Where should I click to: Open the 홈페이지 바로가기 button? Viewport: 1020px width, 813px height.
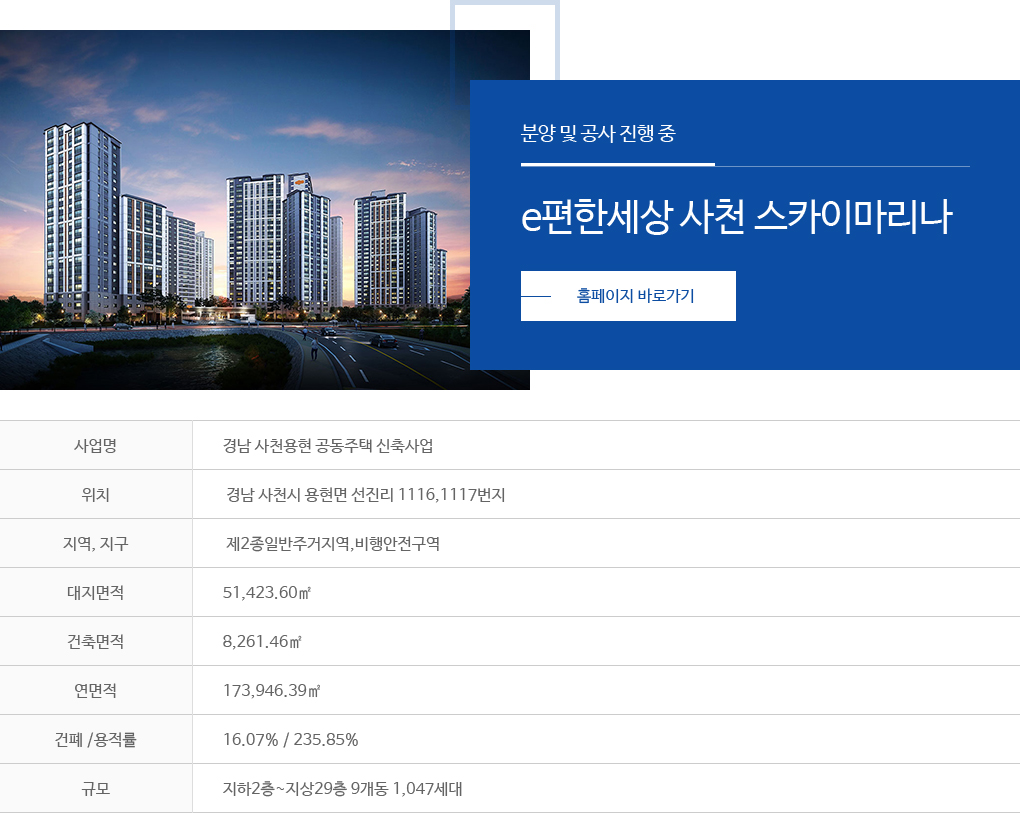coord(628,296)
